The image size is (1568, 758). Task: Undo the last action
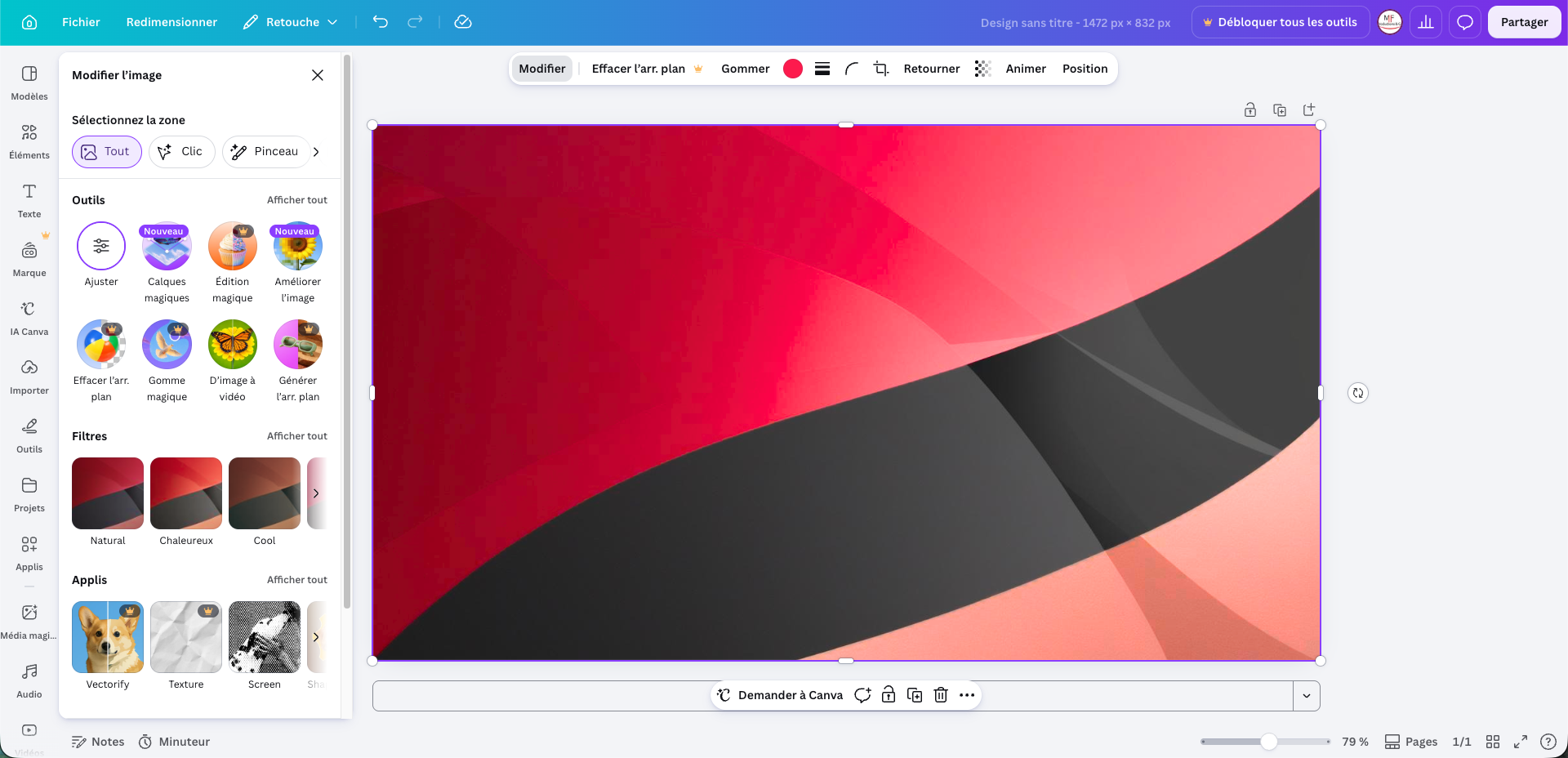click(x=381, y=22)
